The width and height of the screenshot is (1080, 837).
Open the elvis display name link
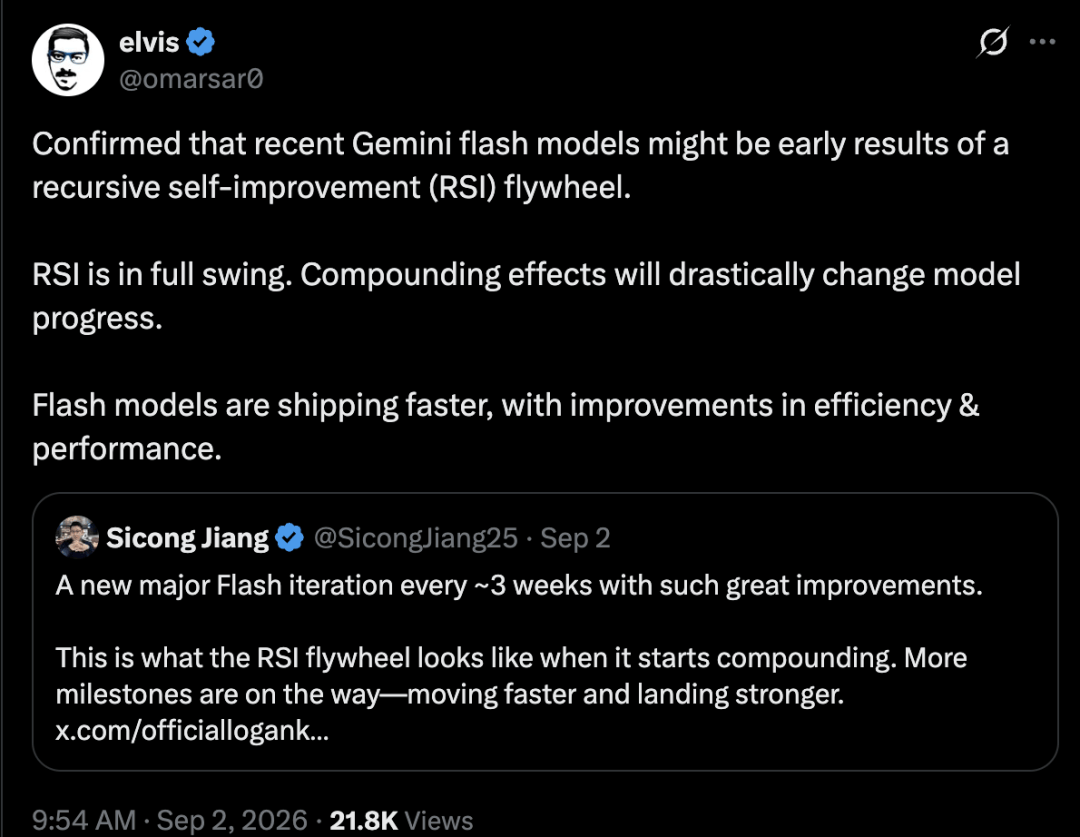pyautogui.click(x=149, y=42)
